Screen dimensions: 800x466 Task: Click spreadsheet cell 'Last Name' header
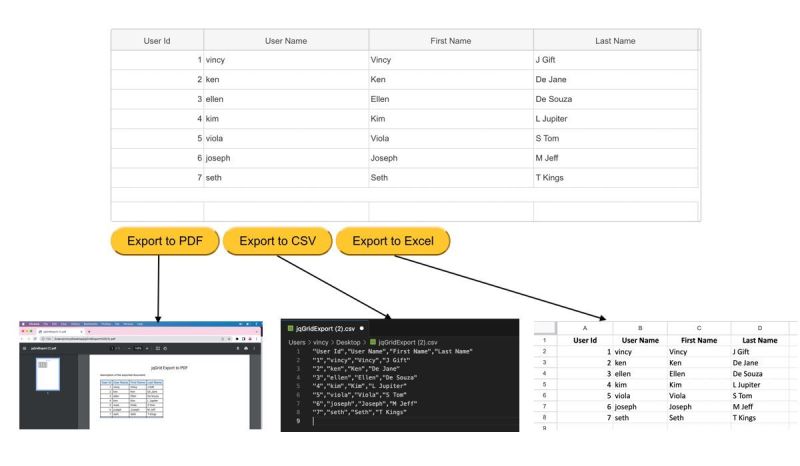pos(760,340)
